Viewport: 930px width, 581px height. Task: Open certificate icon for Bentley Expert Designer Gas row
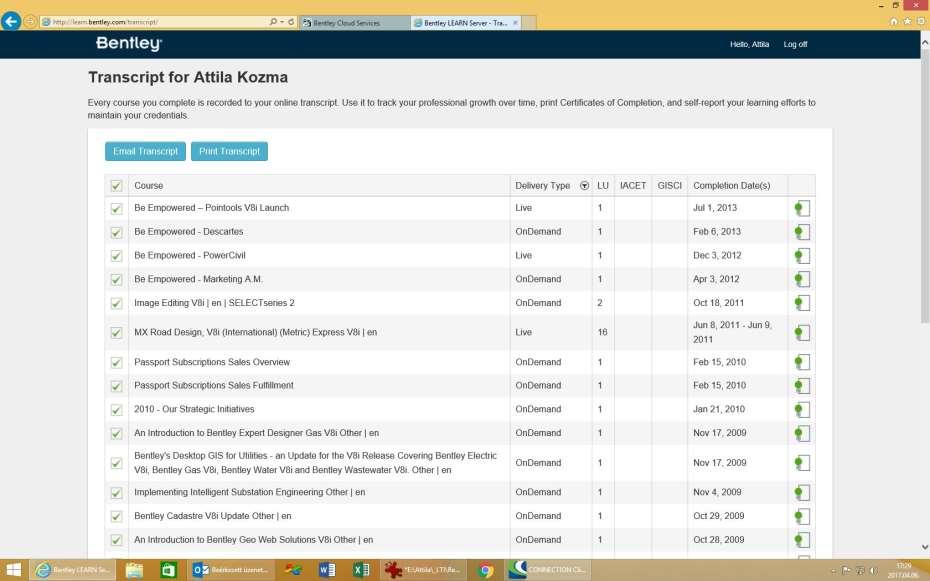[x=802, y=433]
